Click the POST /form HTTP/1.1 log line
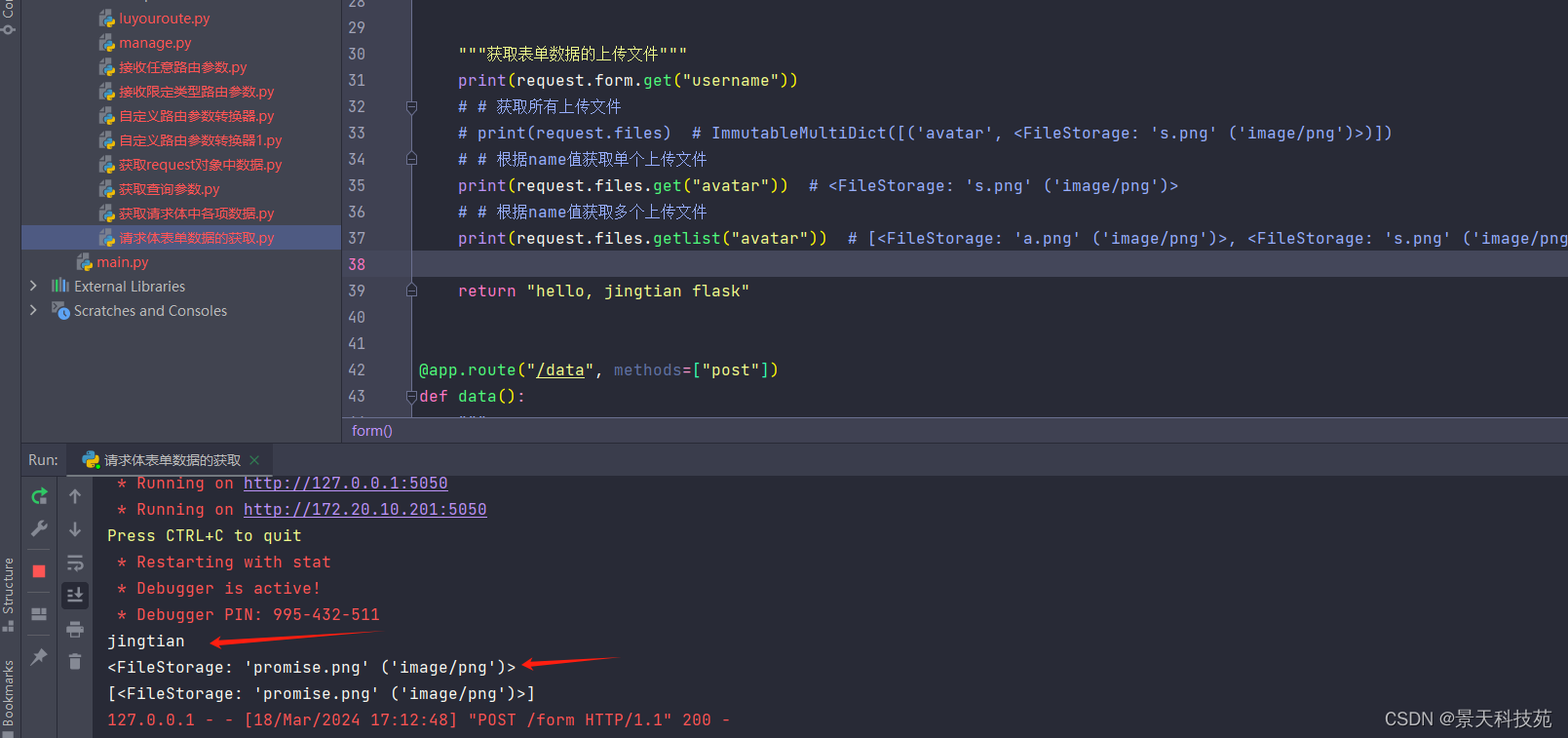The image size is (1568, 738). click(x=419, y=720)
